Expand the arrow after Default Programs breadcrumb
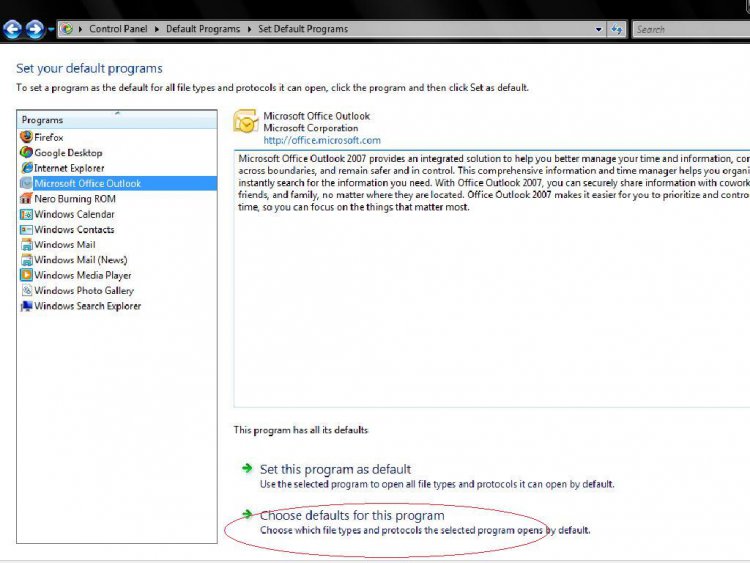Image resolution: width=750 pixels, height=563 pixels. (249, 29)
